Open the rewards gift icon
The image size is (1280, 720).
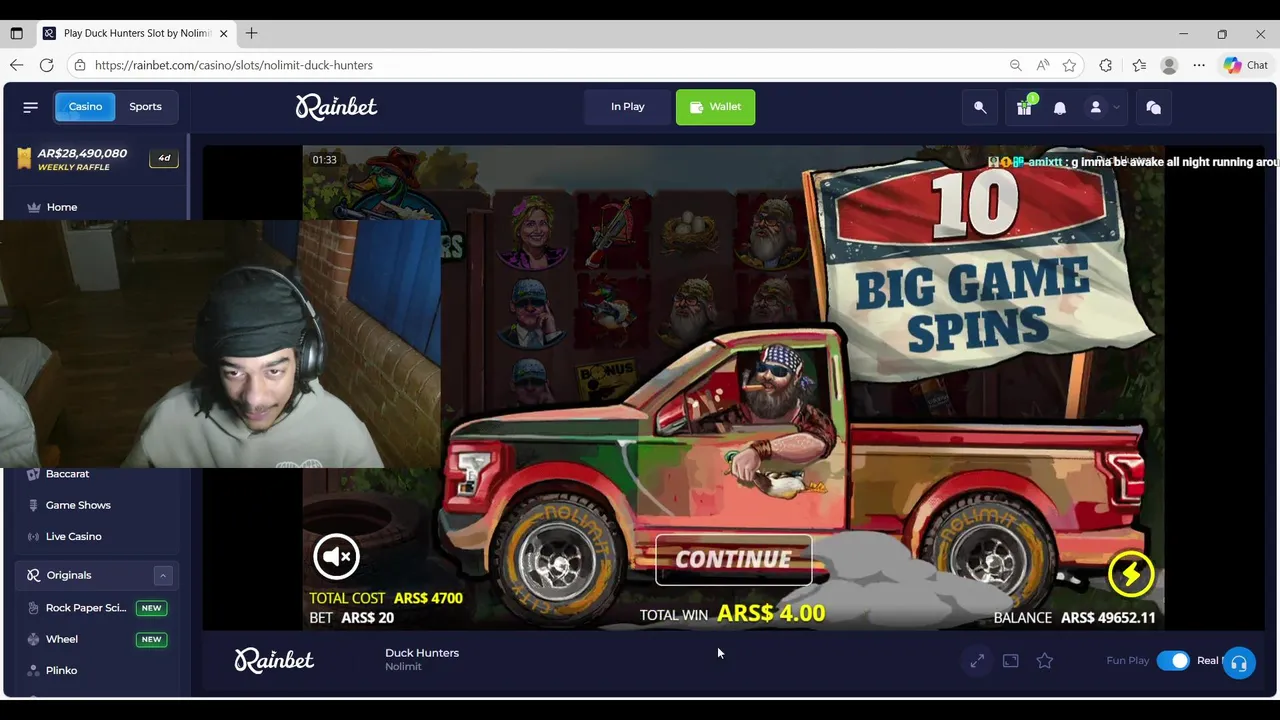1024,107
